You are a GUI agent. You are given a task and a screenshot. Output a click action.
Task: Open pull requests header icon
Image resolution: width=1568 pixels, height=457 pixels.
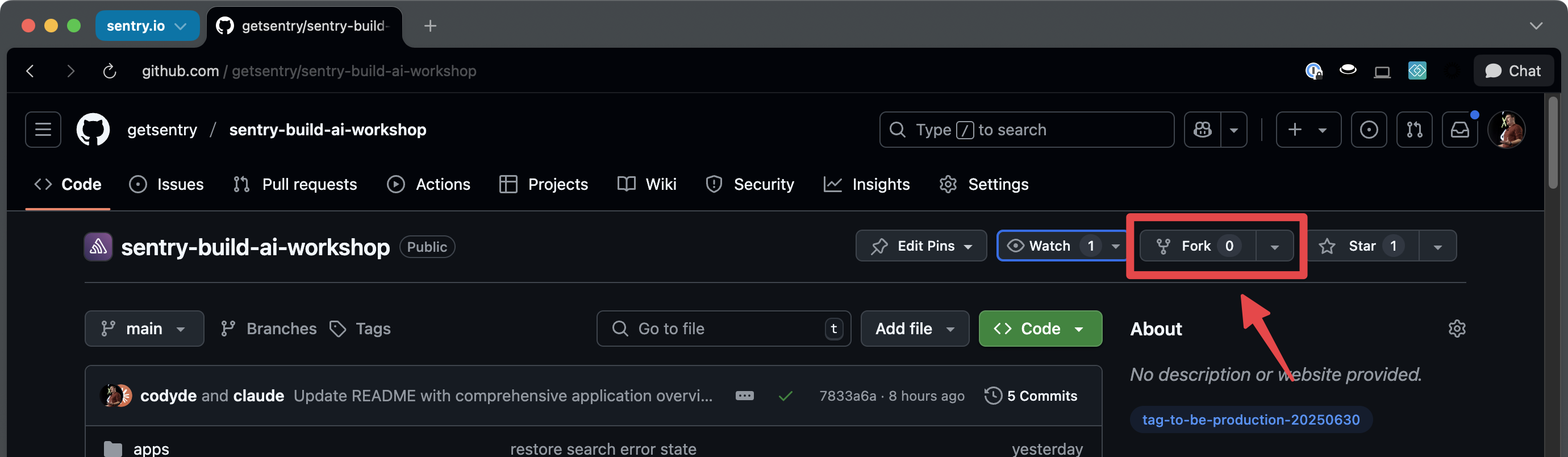point(1415,130)
